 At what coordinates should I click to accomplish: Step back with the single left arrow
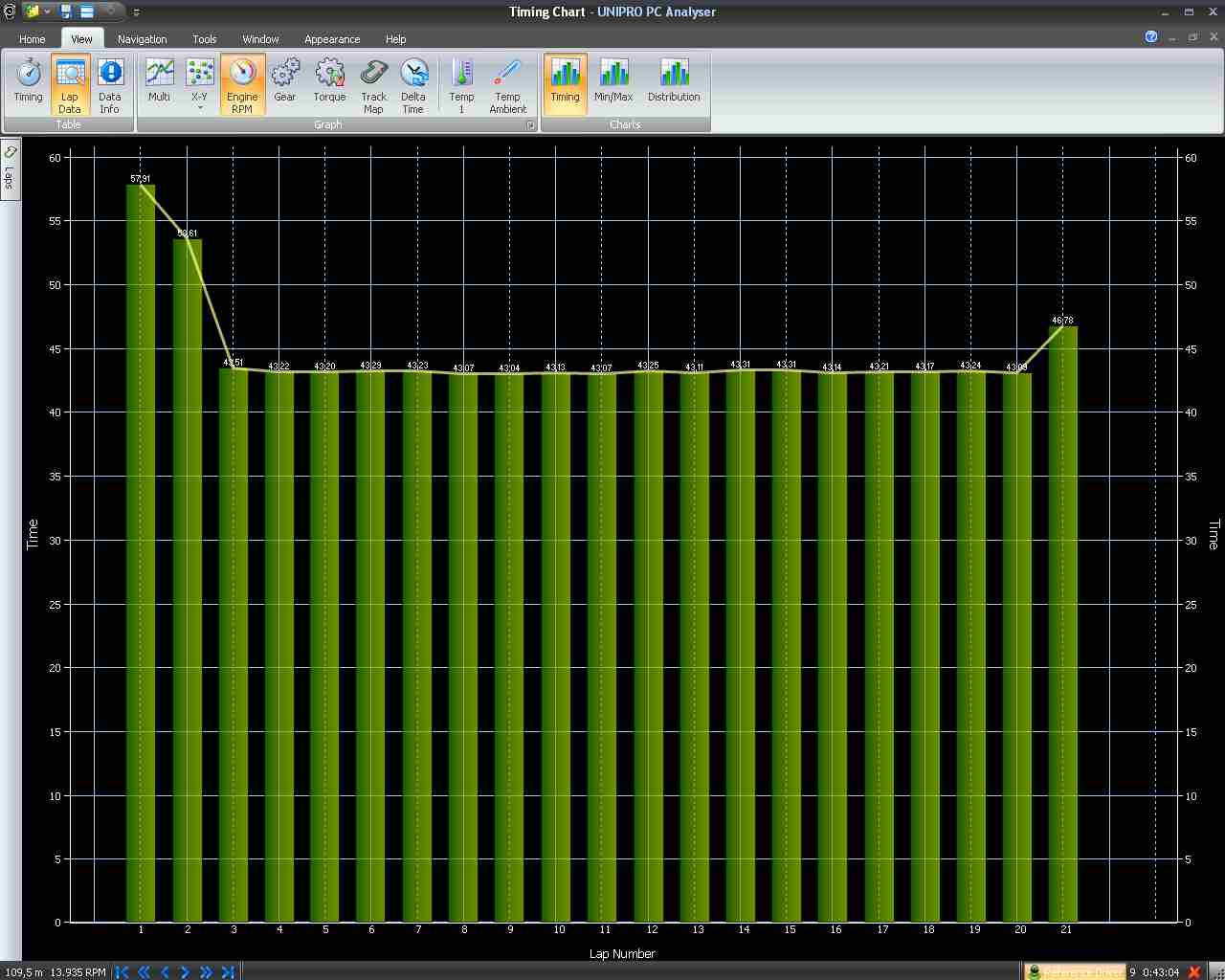point(165,971)
